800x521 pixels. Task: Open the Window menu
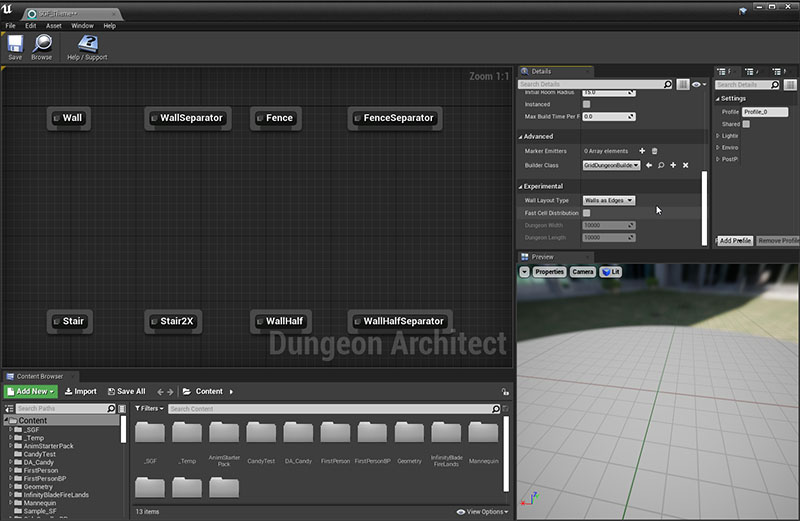[82, 26]
